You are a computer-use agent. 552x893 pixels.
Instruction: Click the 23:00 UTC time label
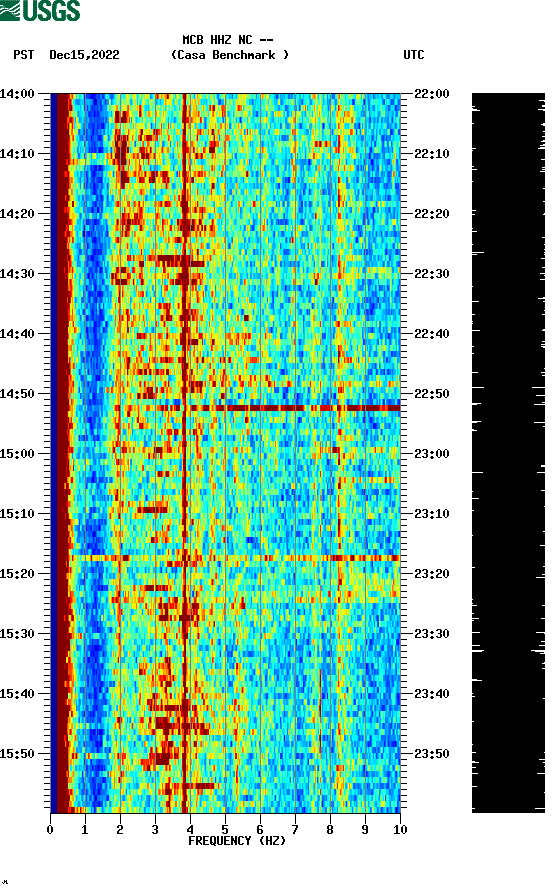[x=432, y=454]
